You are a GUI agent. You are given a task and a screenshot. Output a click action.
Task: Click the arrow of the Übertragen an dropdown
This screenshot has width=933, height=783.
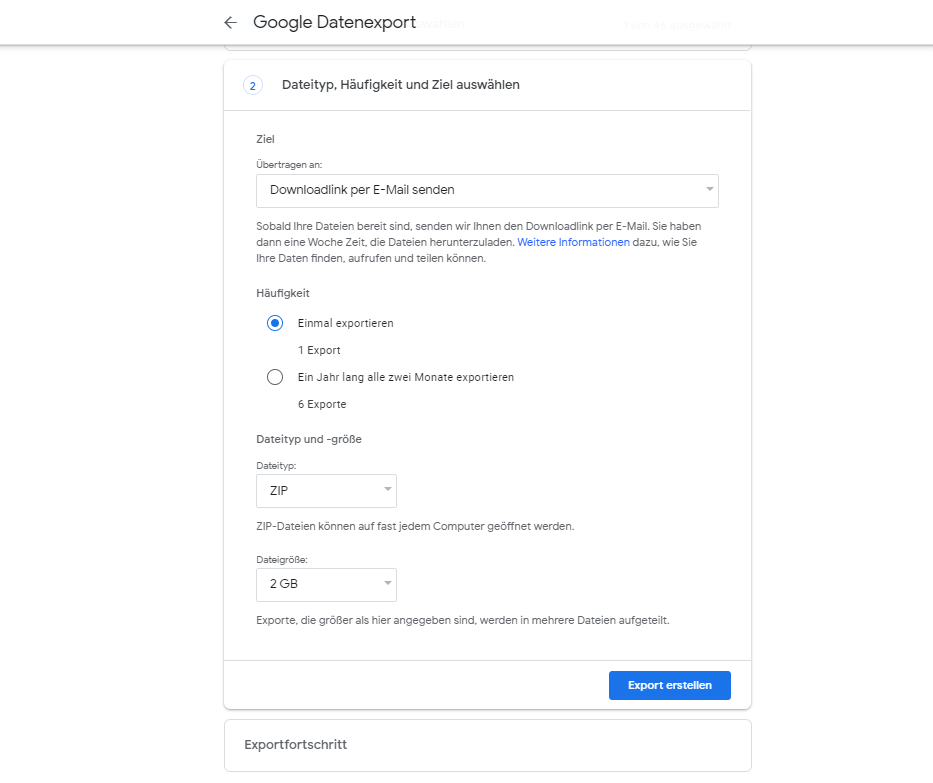(709, 189)
